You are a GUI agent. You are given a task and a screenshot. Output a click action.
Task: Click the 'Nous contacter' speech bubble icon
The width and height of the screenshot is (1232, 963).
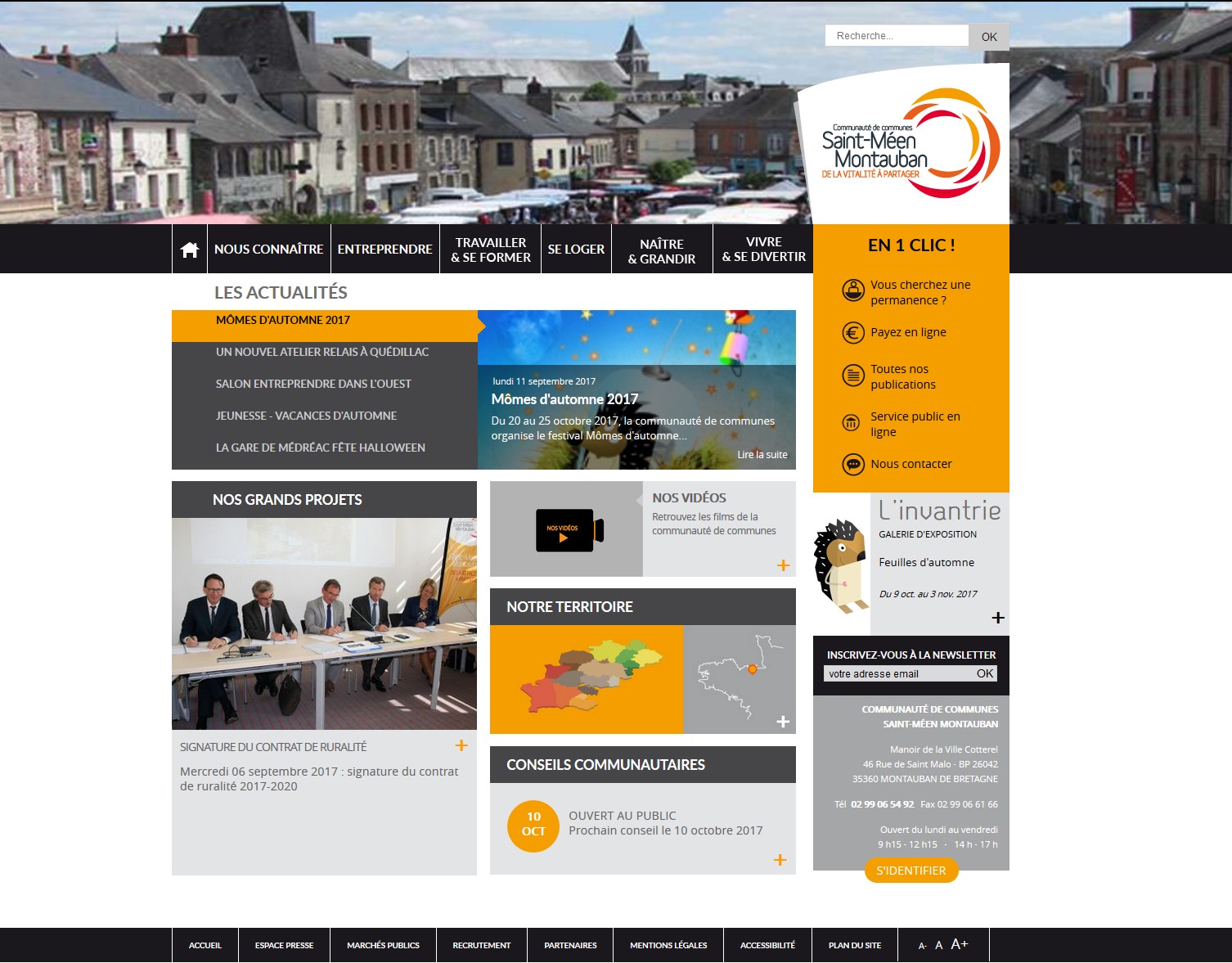[x=853, y=465]
